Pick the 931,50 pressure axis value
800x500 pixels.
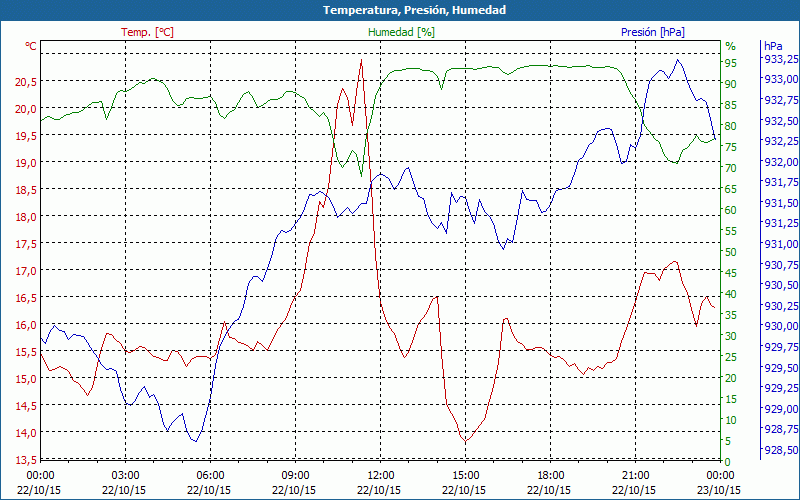[x=781, y=203]
